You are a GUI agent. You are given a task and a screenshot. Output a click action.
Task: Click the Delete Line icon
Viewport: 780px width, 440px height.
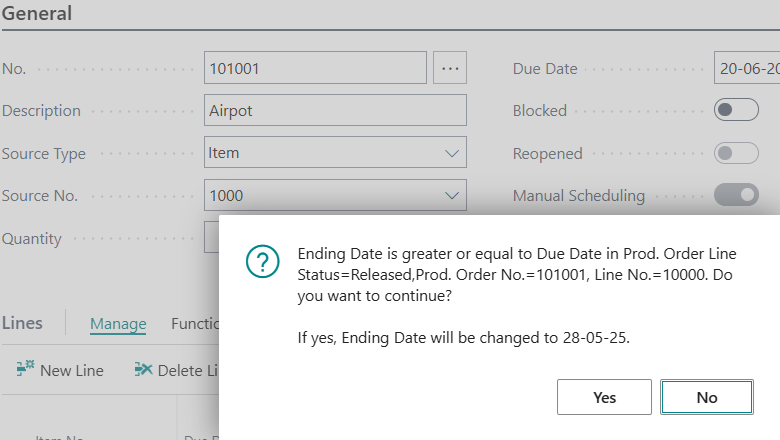click(143, 370)
